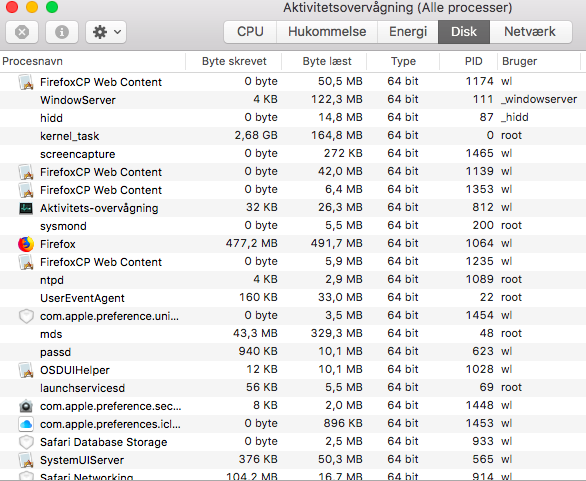This screenshot has height=481, width=586.
Task: Click icon of FirefoxCP Web Content PID 1139
Action: click(26, 172)
